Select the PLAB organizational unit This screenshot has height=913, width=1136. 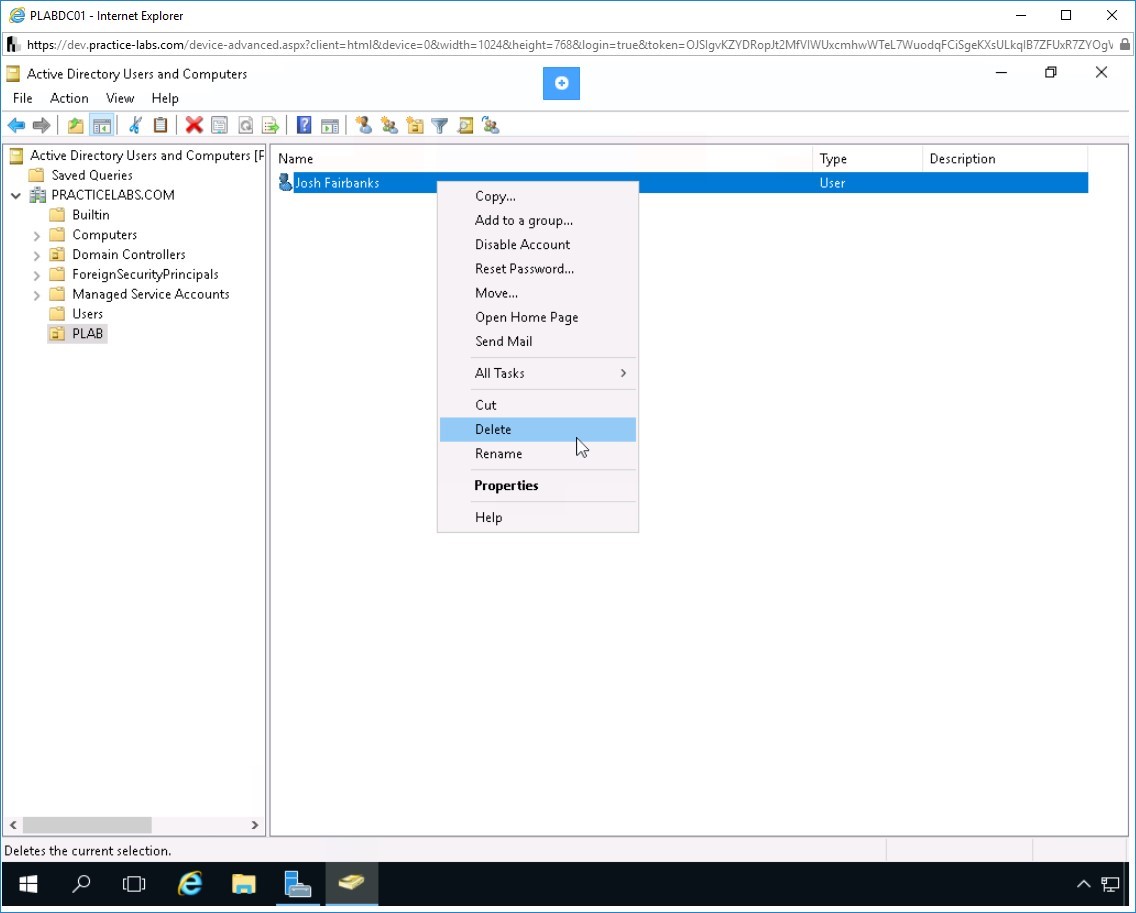click(x=88, y=334)
